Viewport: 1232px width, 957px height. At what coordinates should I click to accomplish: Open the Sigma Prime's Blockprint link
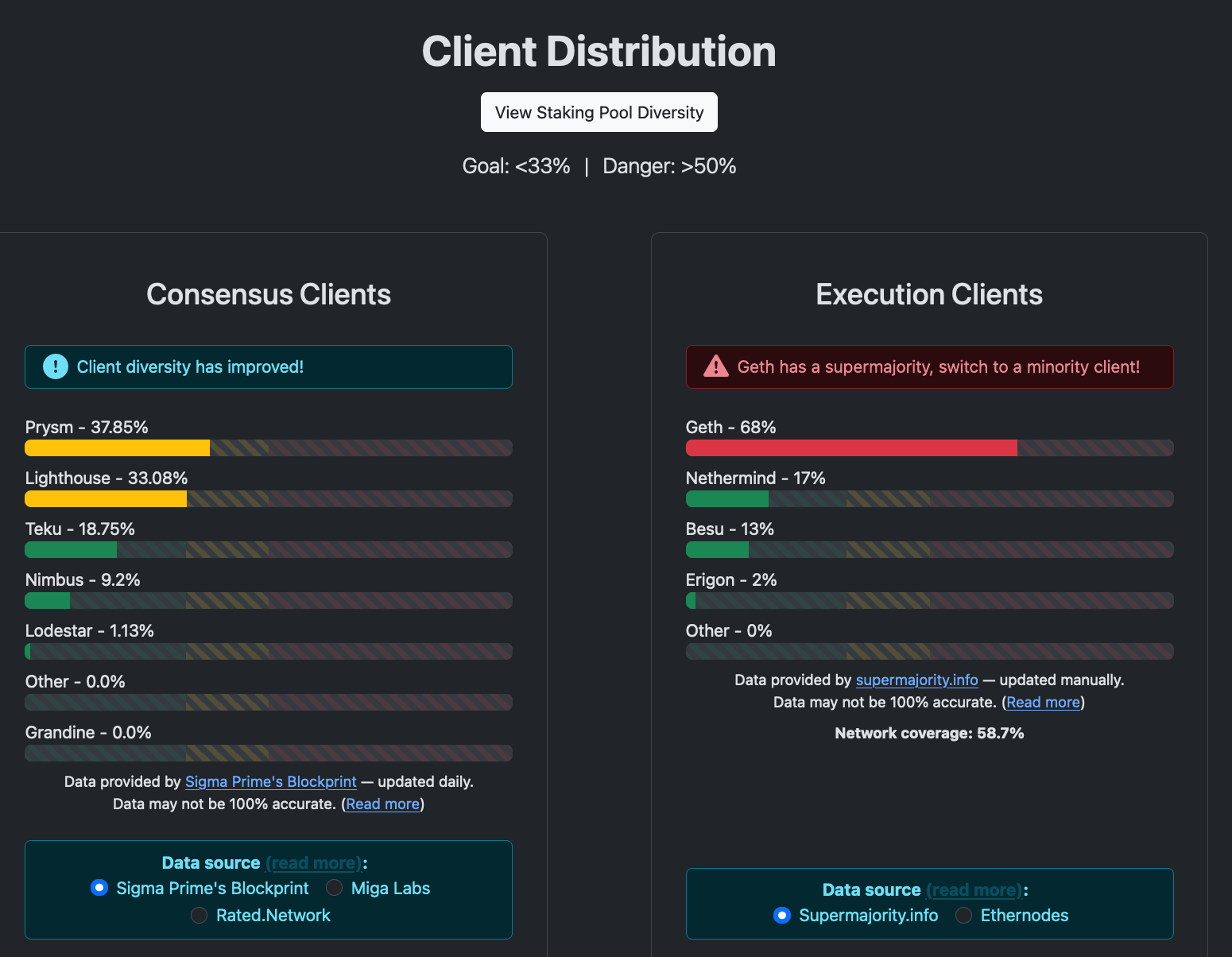tap(271, 781)
